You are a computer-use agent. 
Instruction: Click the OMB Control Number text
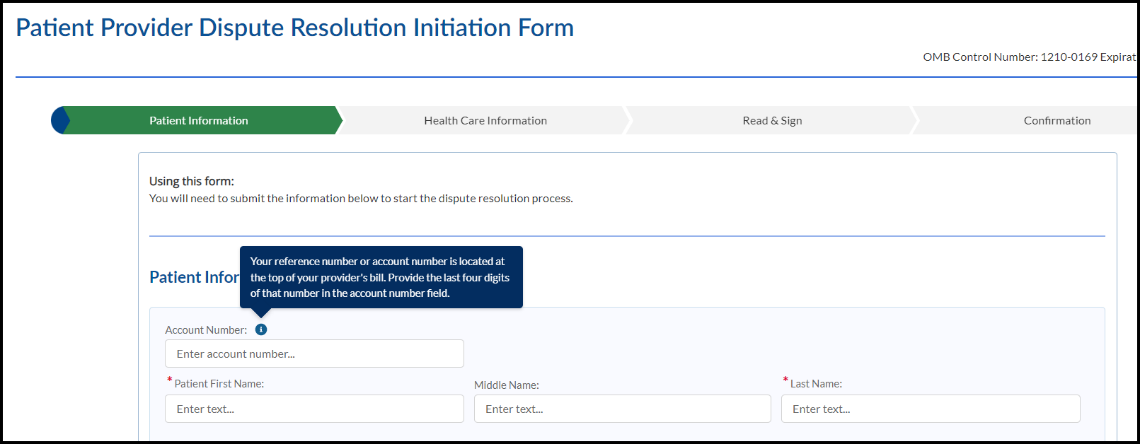1028,57
